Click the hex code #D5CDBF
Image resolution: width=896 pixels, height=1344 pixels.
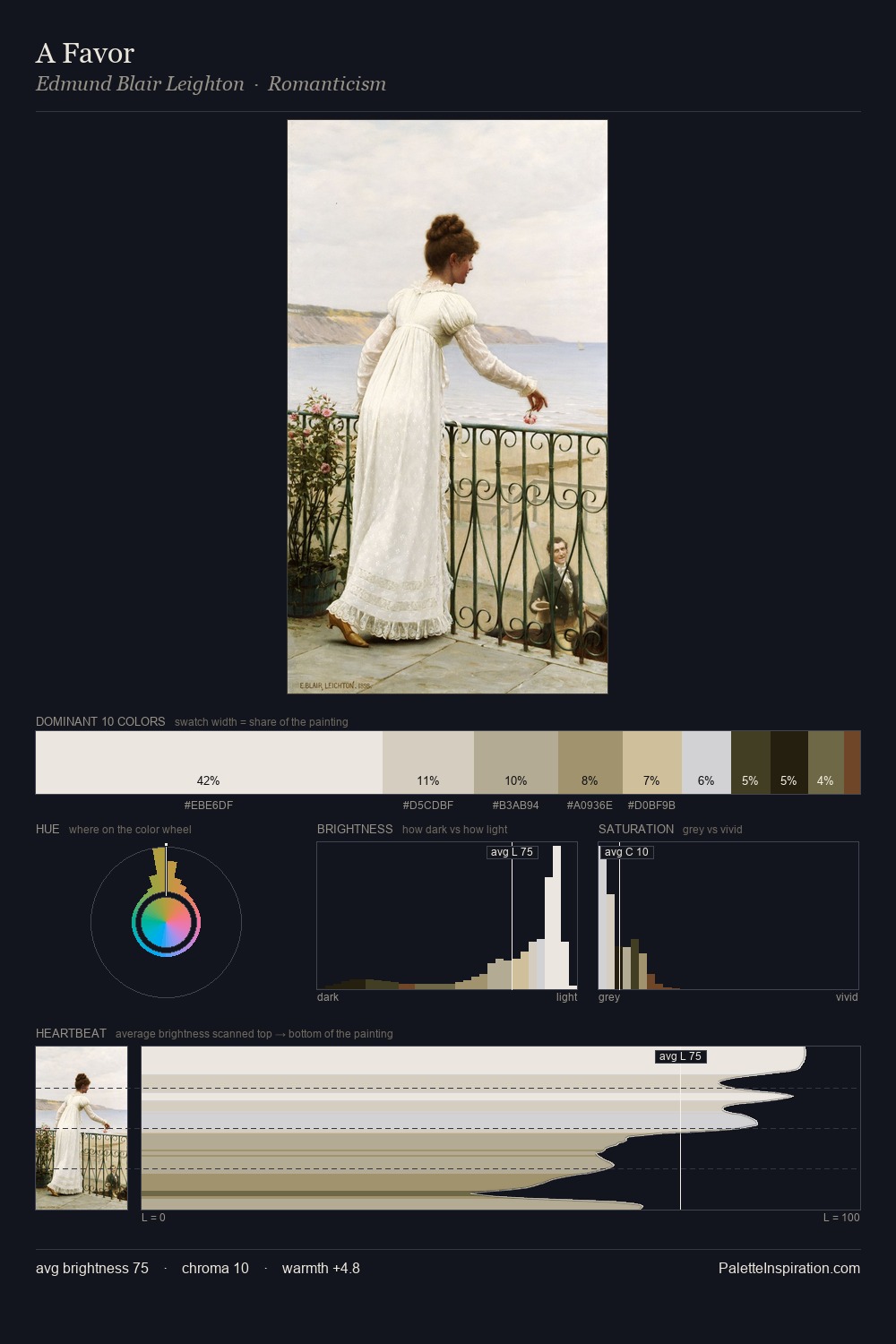(428, 806)
